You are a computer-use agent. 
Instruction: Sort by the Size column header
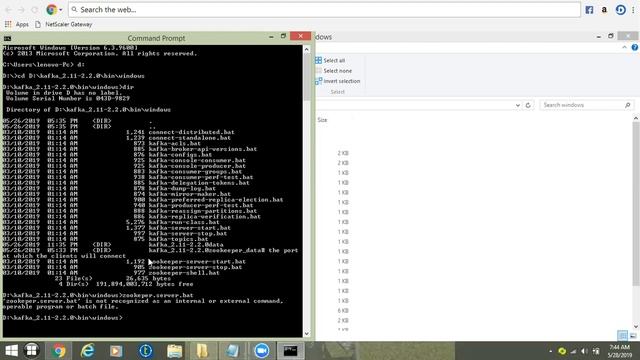point(322,120)
